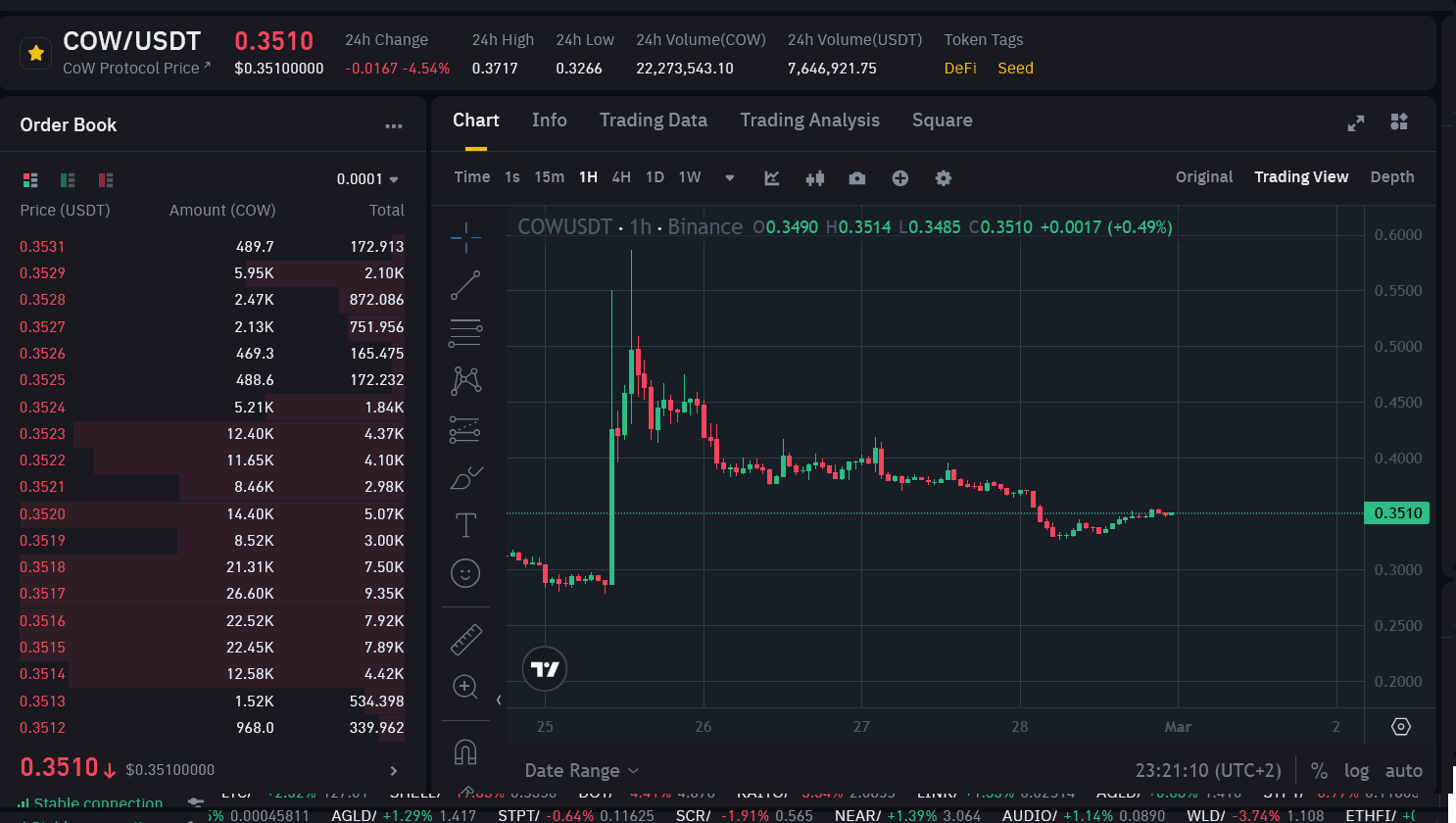
Task: Select the brush drawing tool
Action: click(x=465, y=478)
